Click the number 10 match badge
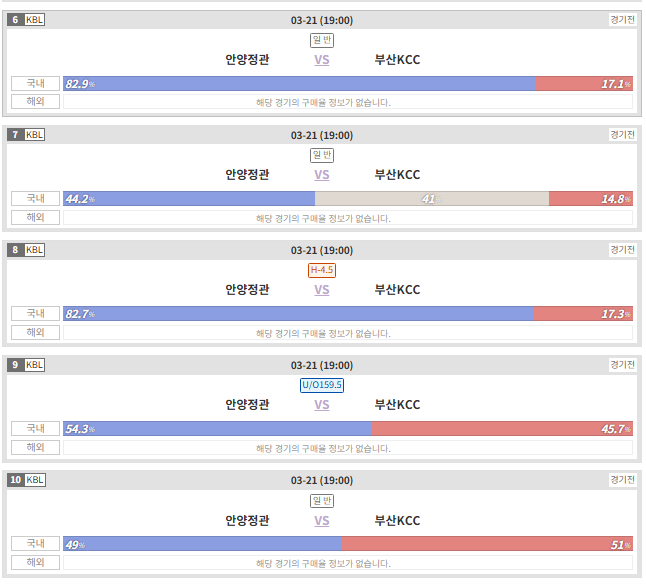Screen dimensions: 646x584 pos(16,480)
